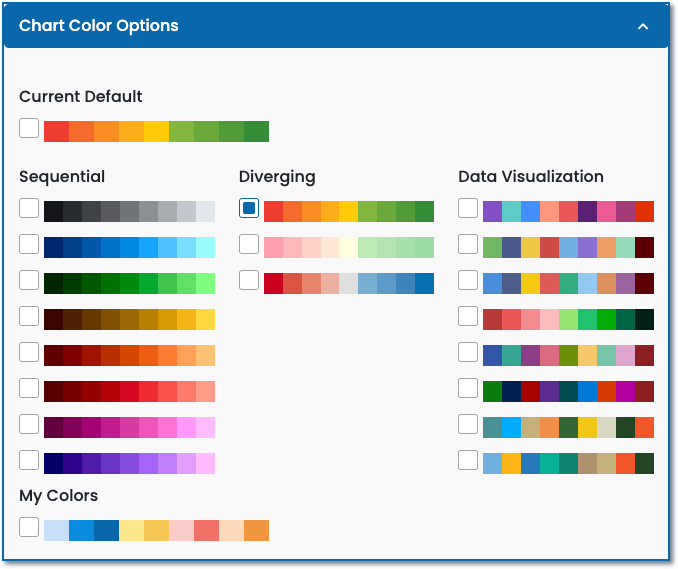The image size is (678, 569).
Task: Choose the brown-to-yellow Sequential palette checkbox
Action: point(29,317)
